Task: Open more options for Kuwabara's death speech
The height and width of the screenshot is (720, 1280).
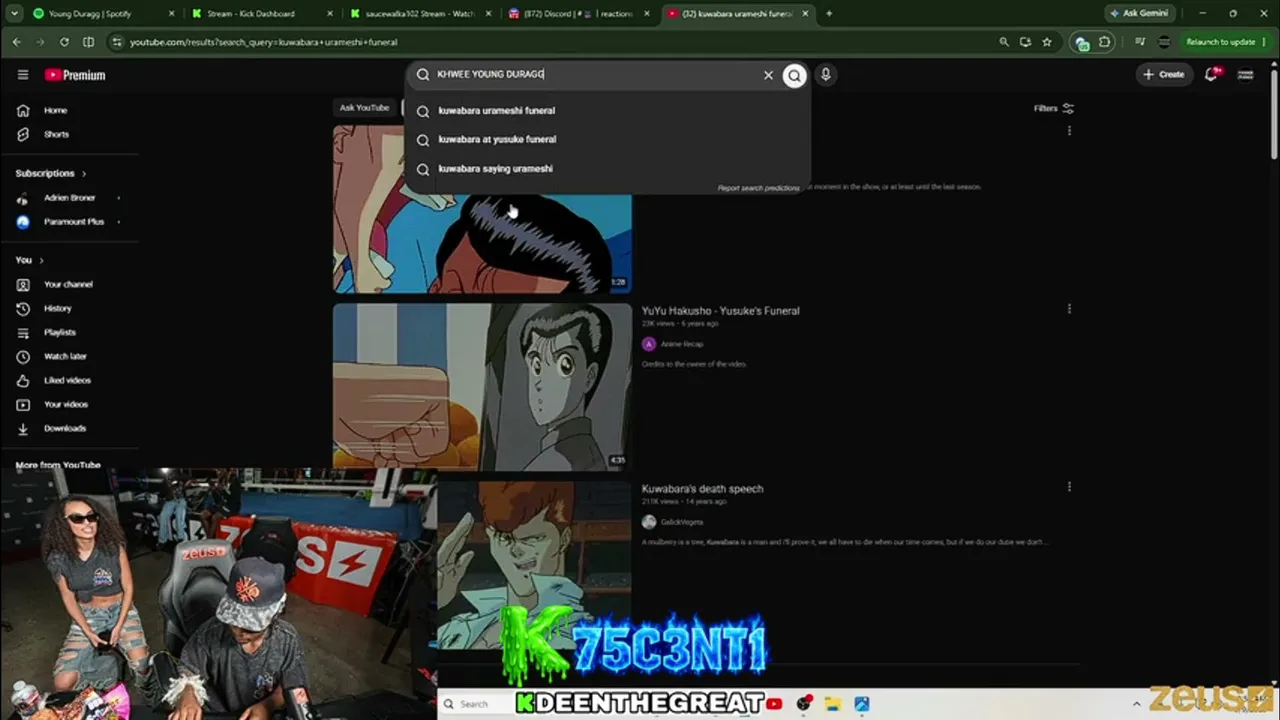Action: [1069, 487]
